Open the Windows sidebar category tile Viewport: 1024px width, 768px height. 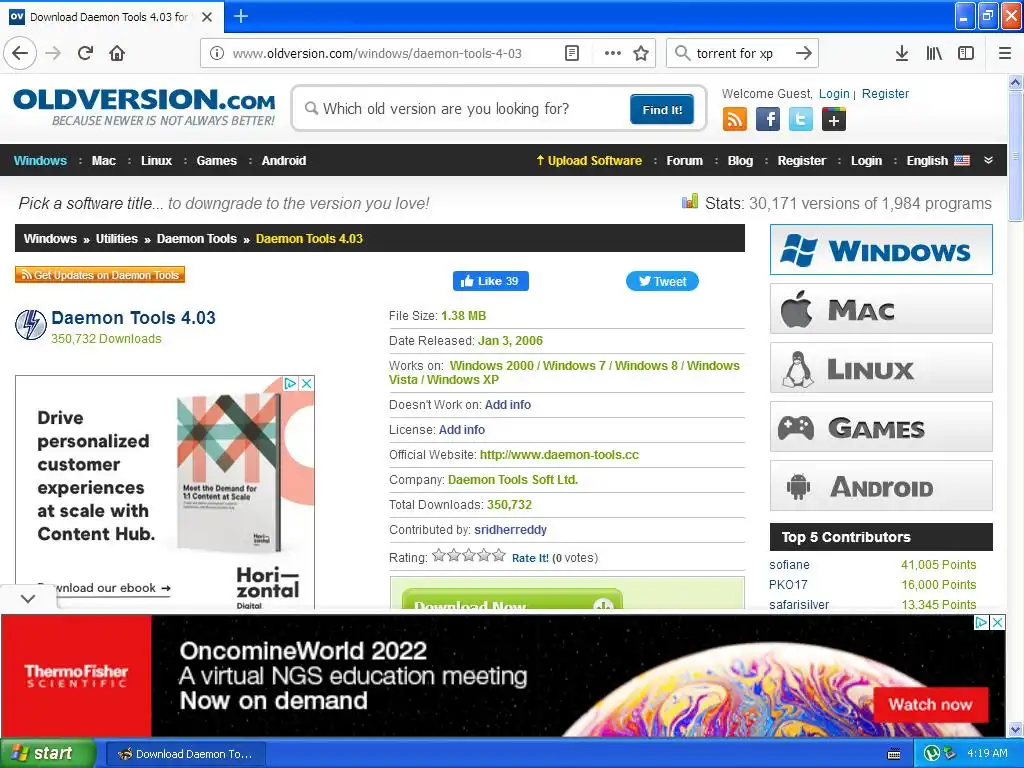coord(881,250)
